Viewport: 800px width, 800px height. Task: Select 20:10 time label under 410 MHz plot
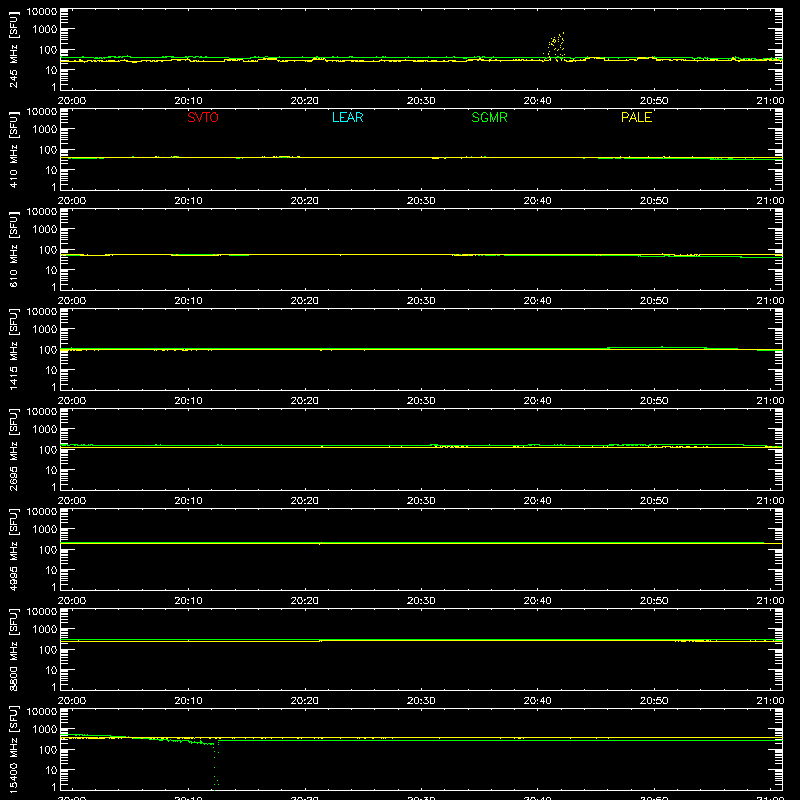pos(188,201)
